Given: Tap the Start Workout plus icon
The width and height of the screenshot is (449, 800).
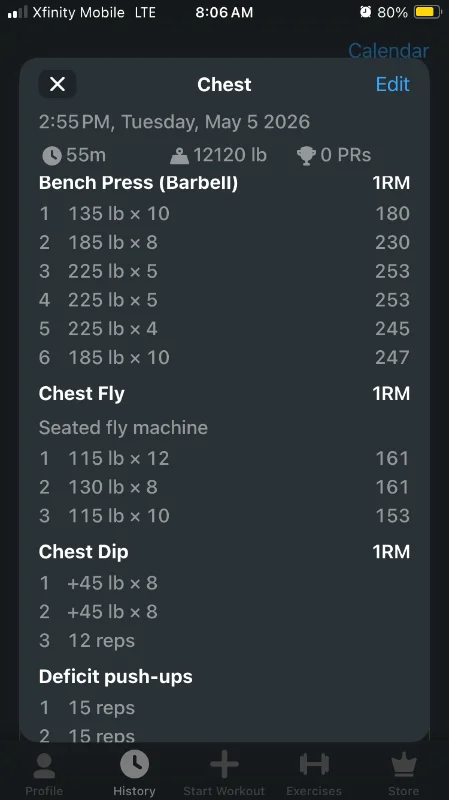Looking at the screenshot, I should tap(224, 764).
